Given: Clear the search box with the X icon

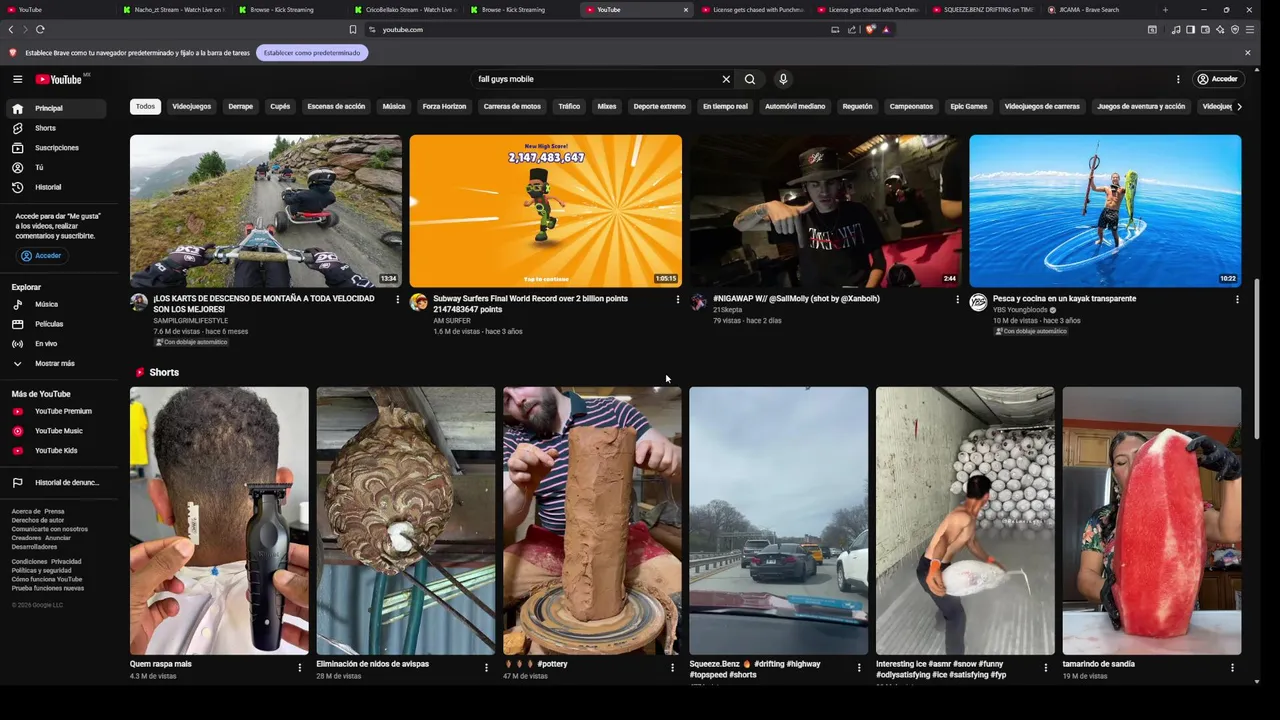Looking at the screenshot, I should [x=726, y=79].
